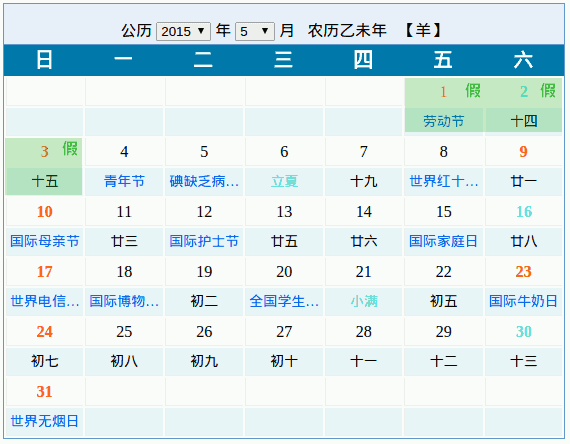Select Sunday date 10
The image size is (570, 444).
click(45, 212)
